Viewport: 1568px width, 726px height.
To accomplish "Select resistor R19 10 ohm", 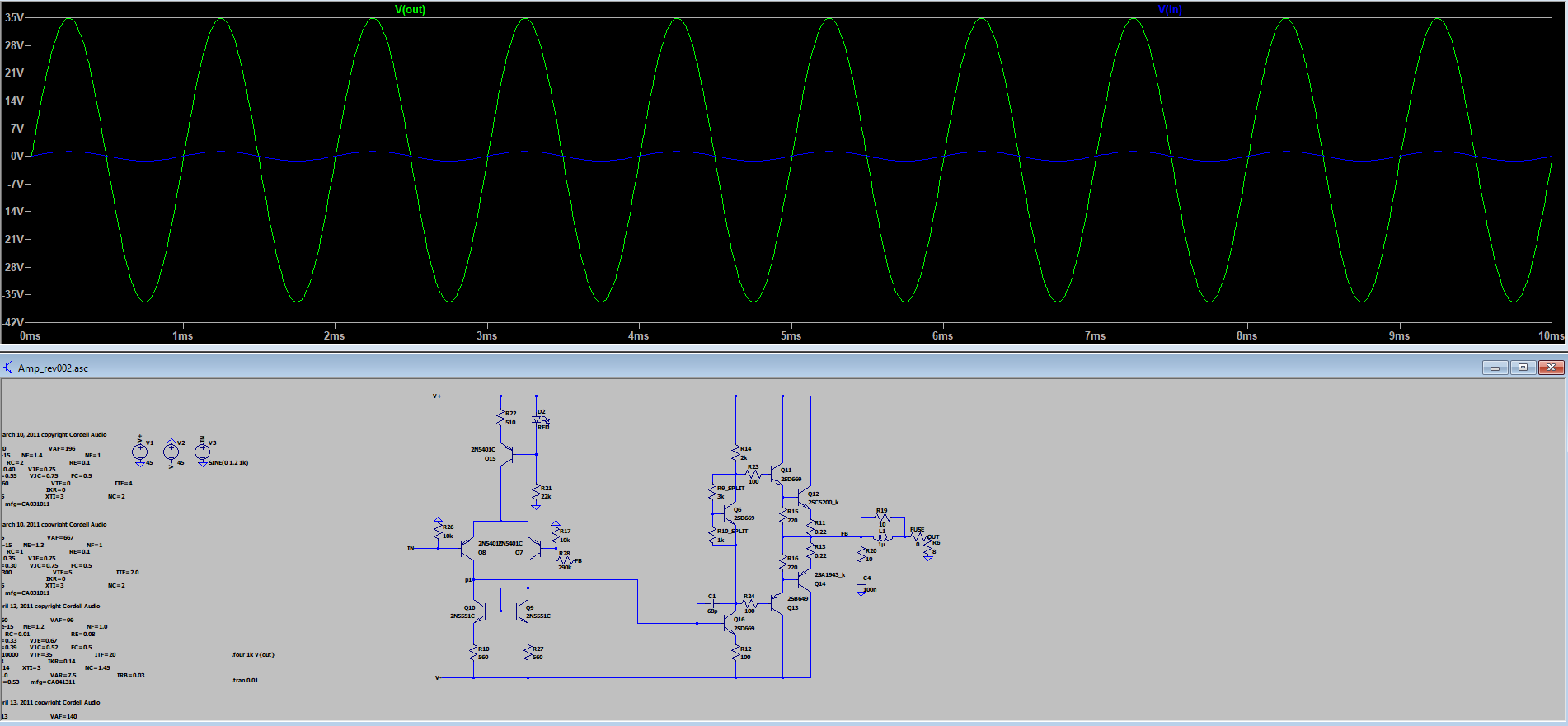I will [882, 518].
